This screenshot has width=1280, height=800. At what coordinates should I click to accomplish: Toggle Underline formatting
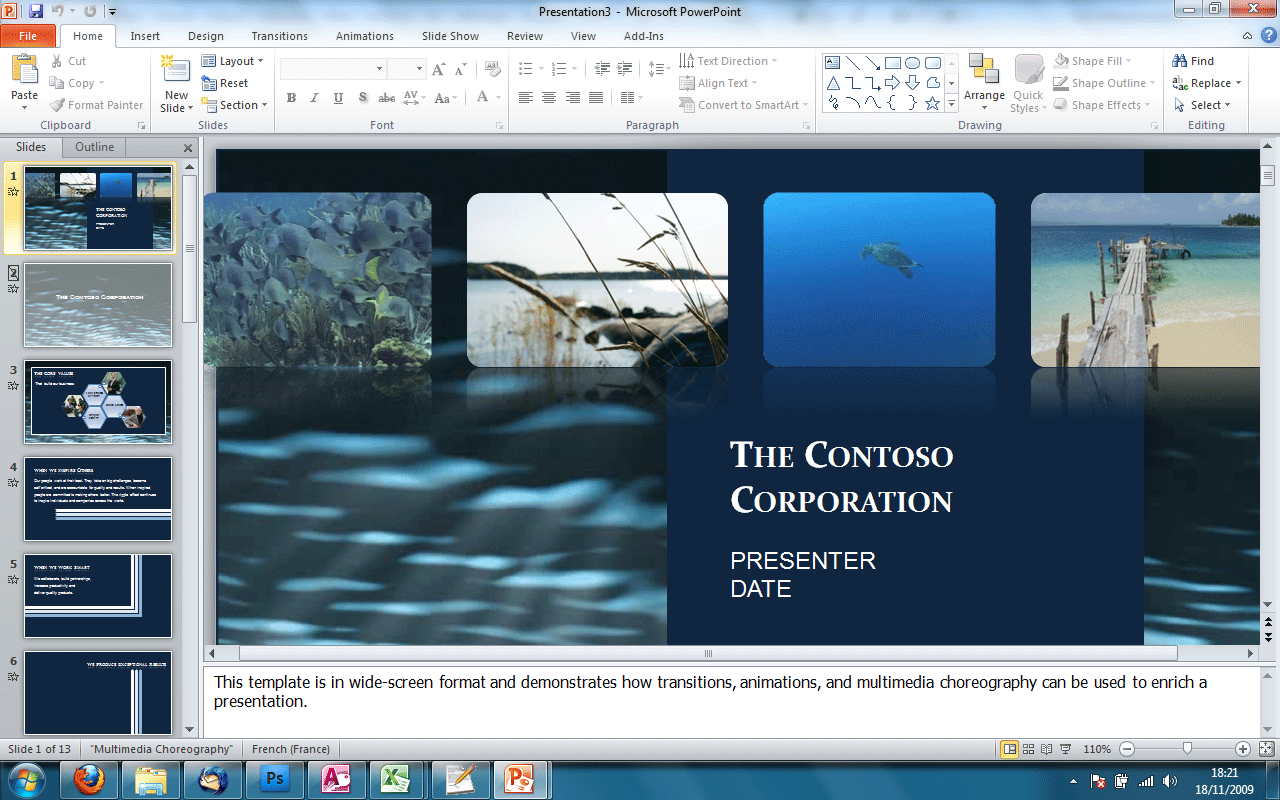[339, 98]
